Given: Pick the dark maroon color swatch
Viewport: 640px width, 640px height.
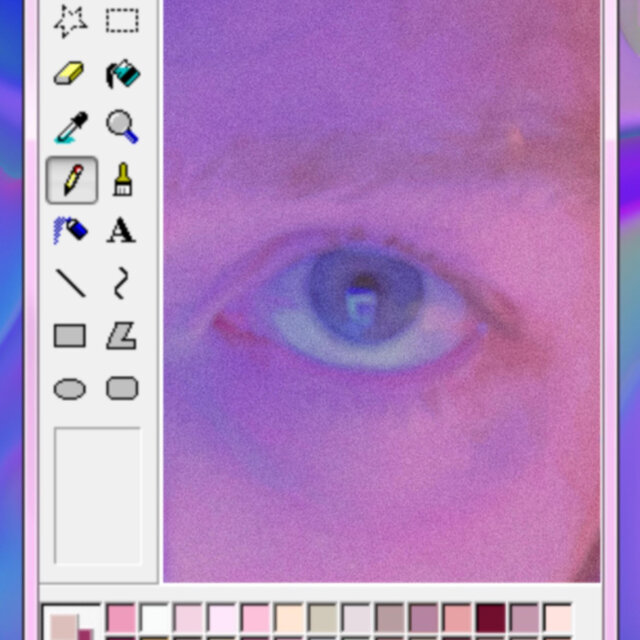Looking at the screenshot, I should click(490, 617).
